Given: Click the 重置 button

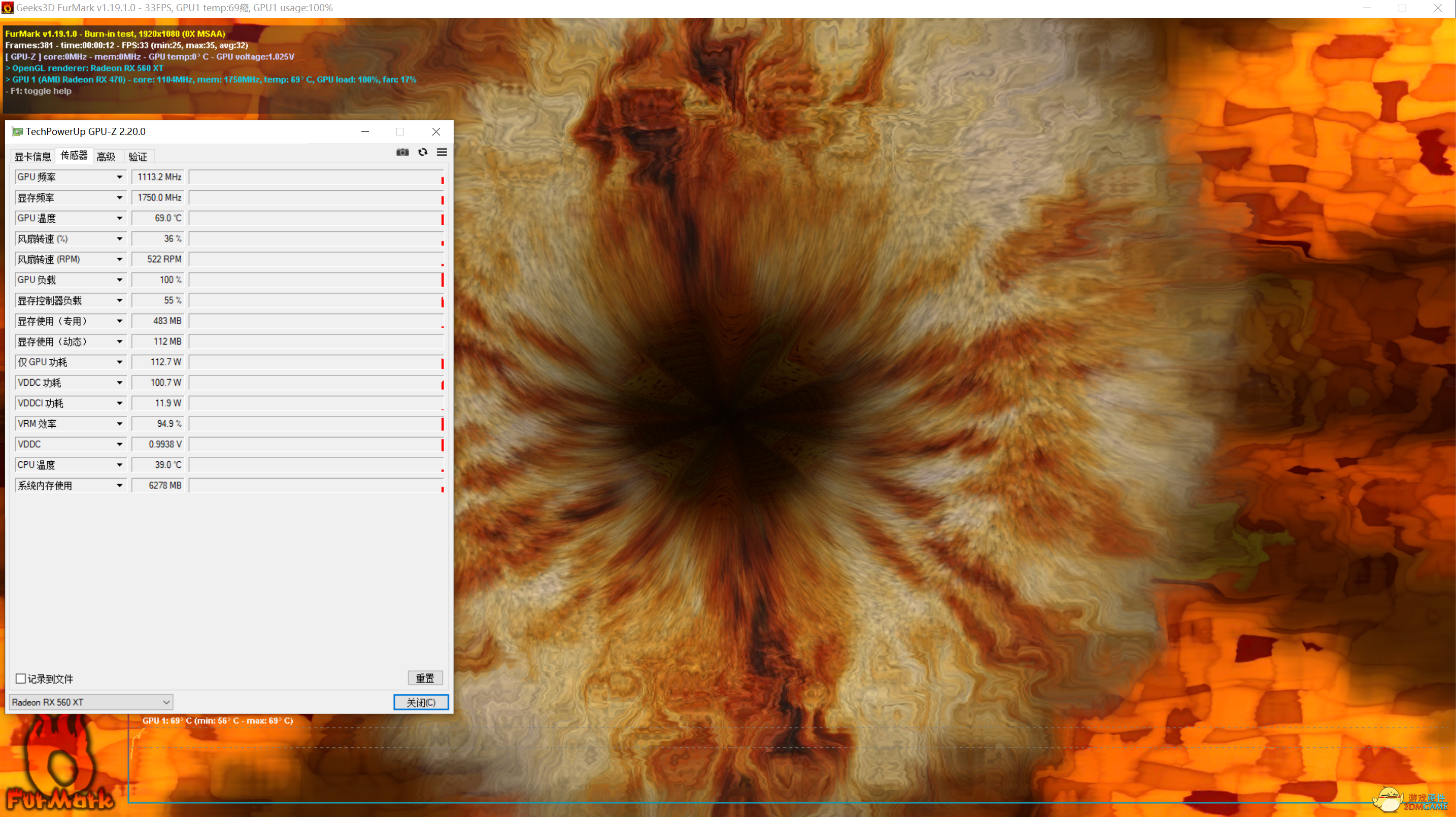Looking at the screenshot, I should tap(425, 678).
